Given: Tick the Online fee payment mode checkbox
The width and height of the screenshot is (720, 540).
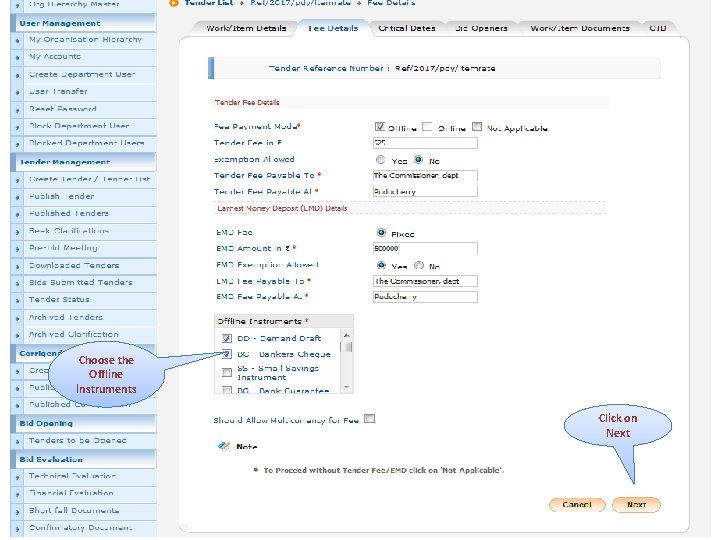Looking at the screenshot, I should pyautogui.click(x=427, y=127).
